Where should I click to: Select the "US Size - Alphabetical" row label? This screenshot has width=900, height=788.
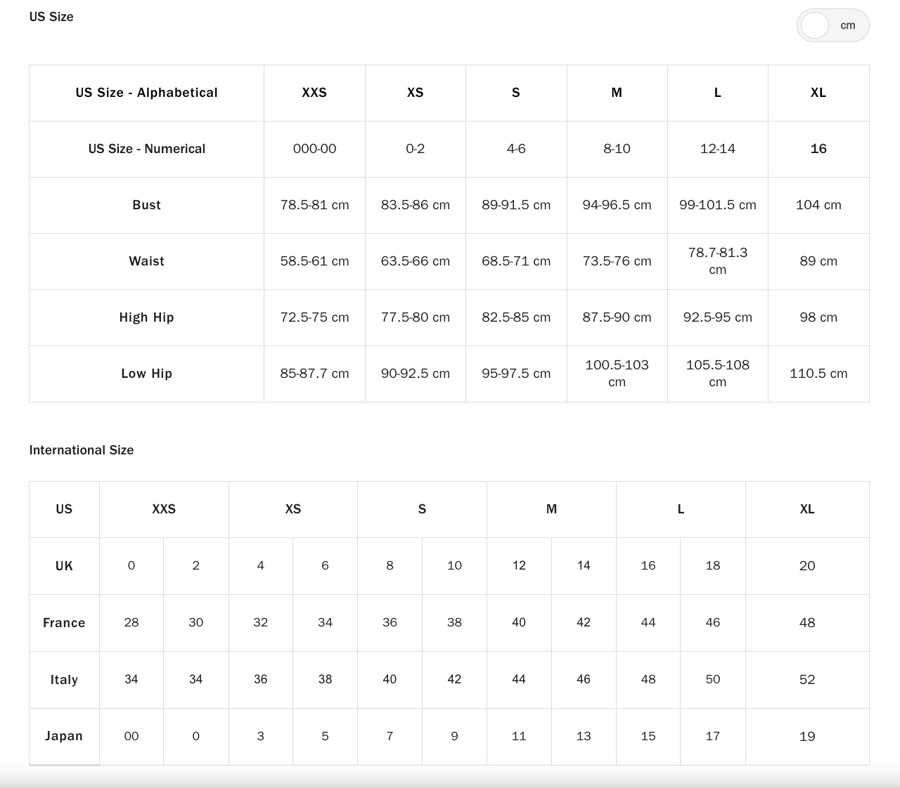[146, 93]
